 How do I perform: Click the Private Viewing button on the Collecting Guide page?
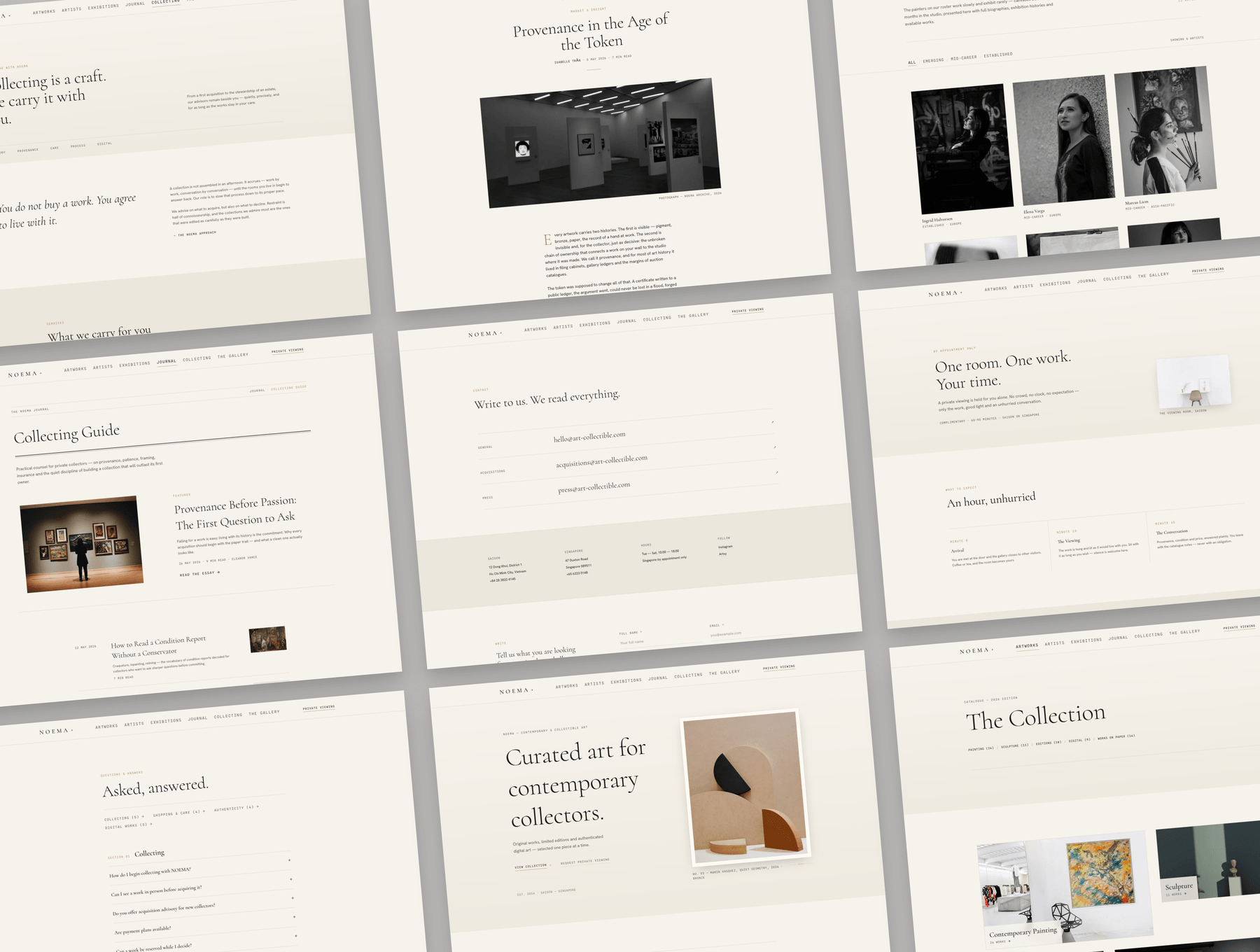point(288,351)
